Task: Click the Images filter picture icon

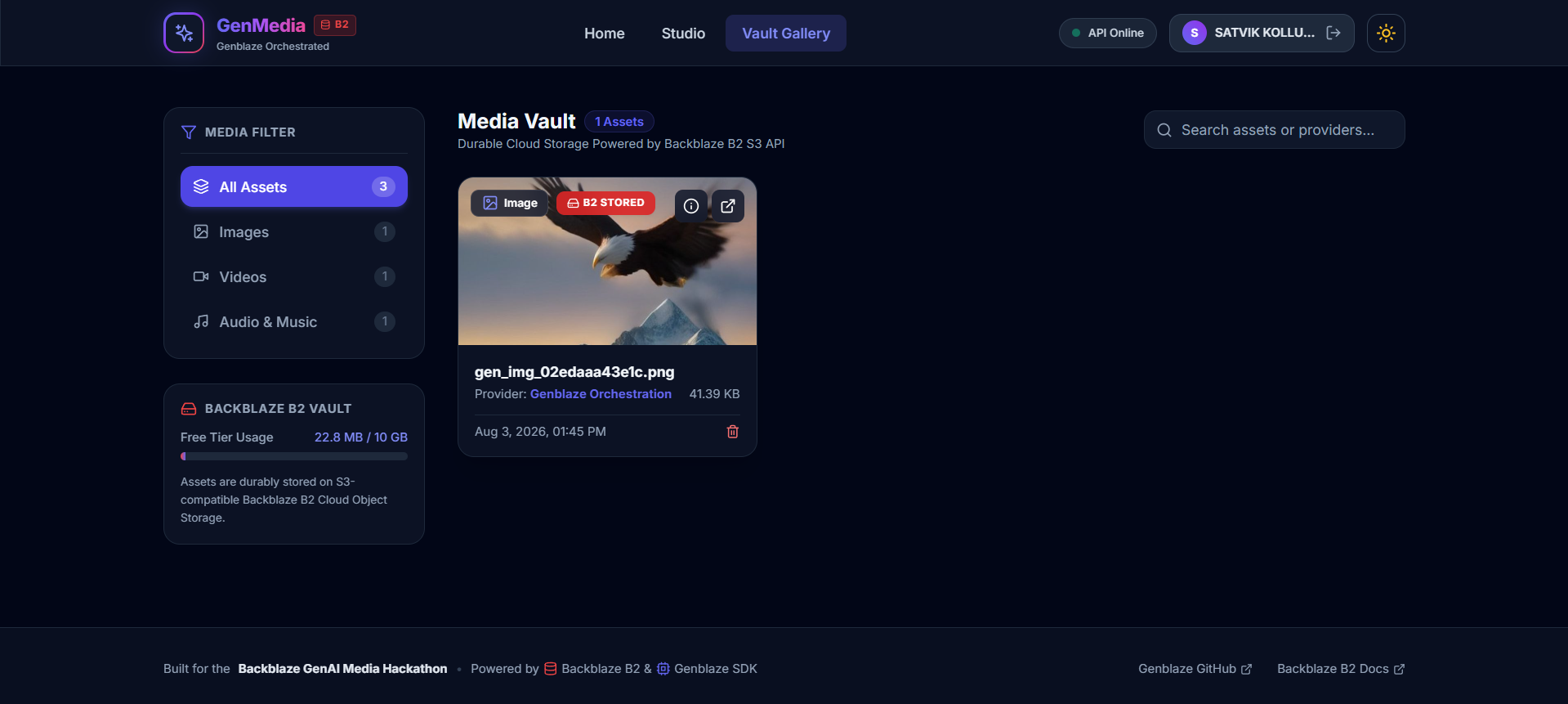Action: (201, 231)
